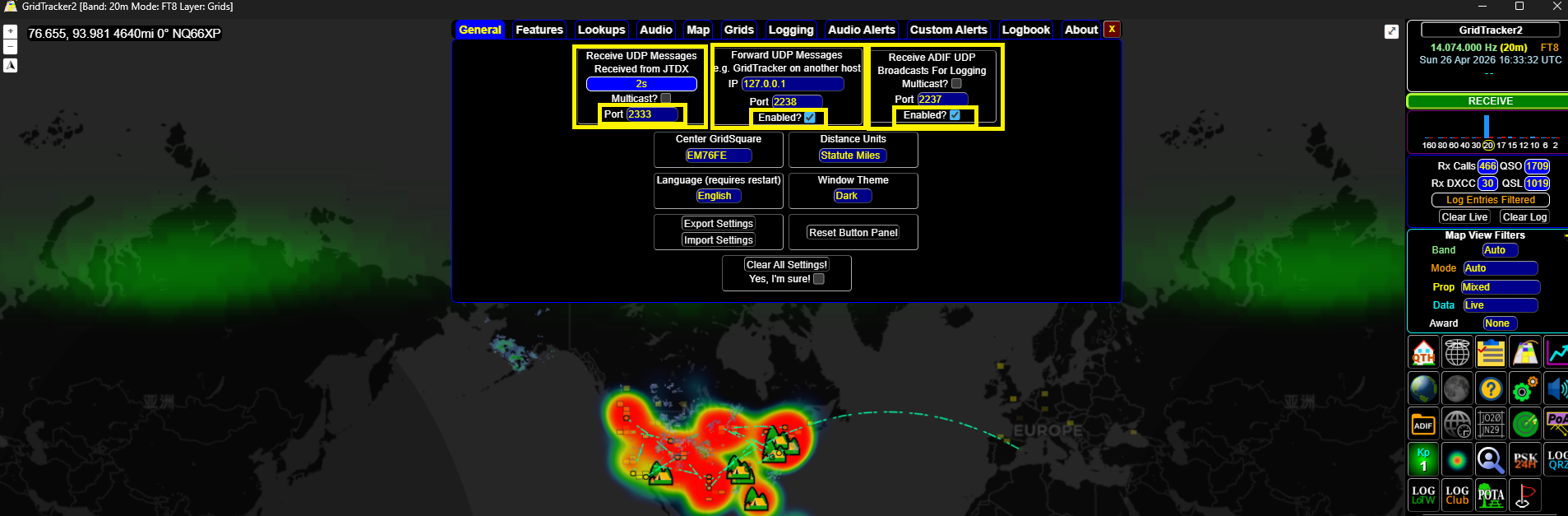Click the PSK 24H icon
Image resolution: width=1568 pixels, height=516 pixels.
[x=1525, y=460]
